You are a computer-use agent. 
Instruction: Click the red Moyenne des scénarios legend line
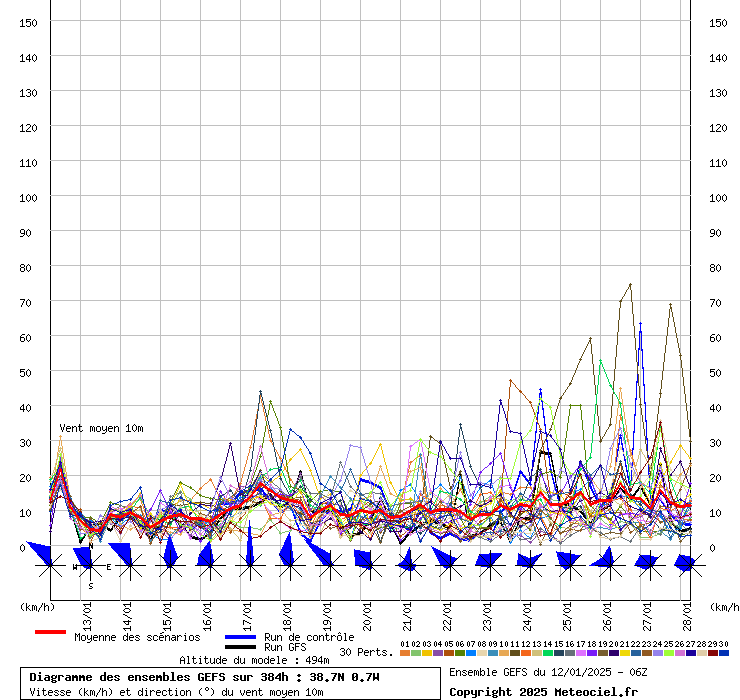point(50,632)
